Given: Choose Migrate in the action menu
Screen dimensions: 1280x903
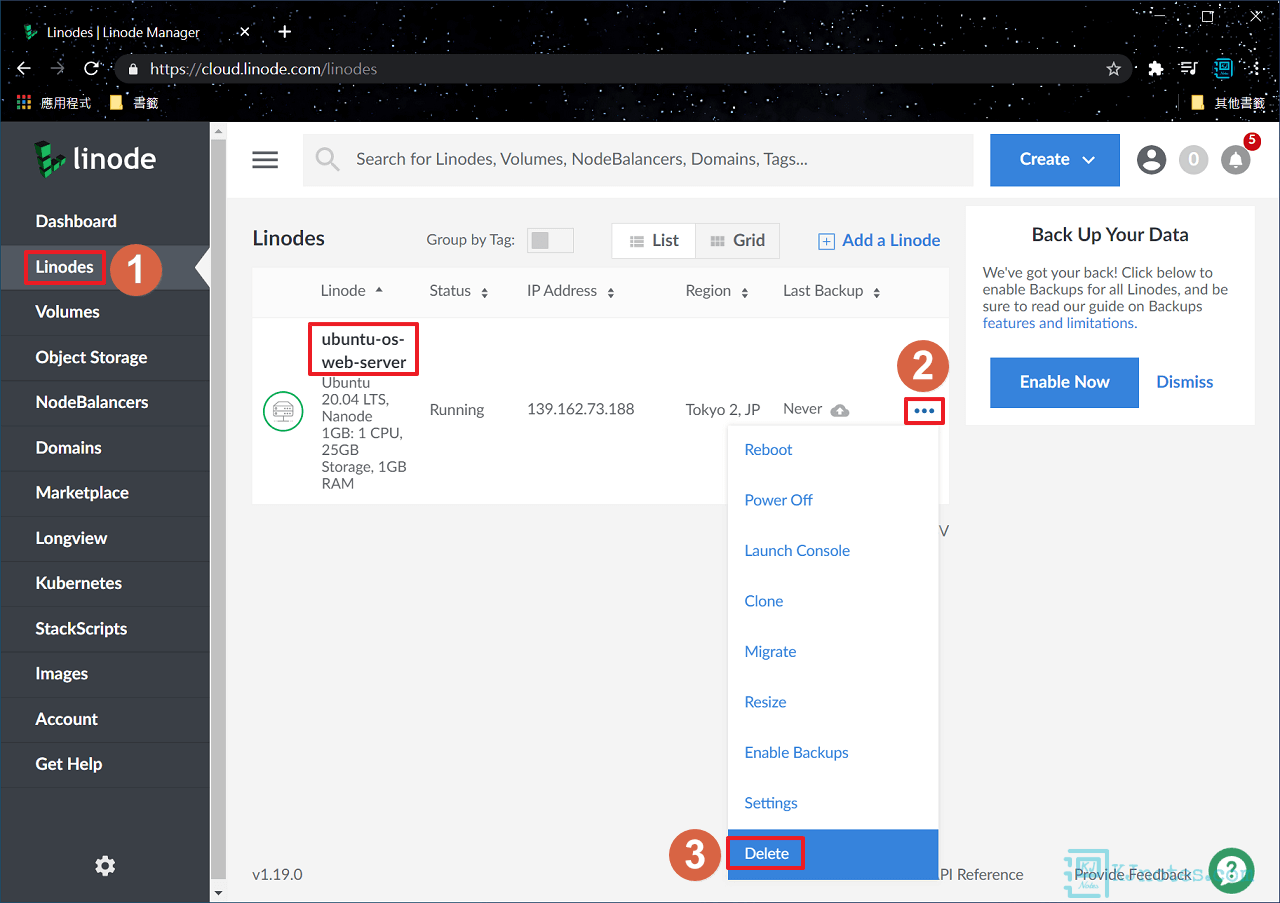Looking at the screenshot, I should tap(833, 652).
